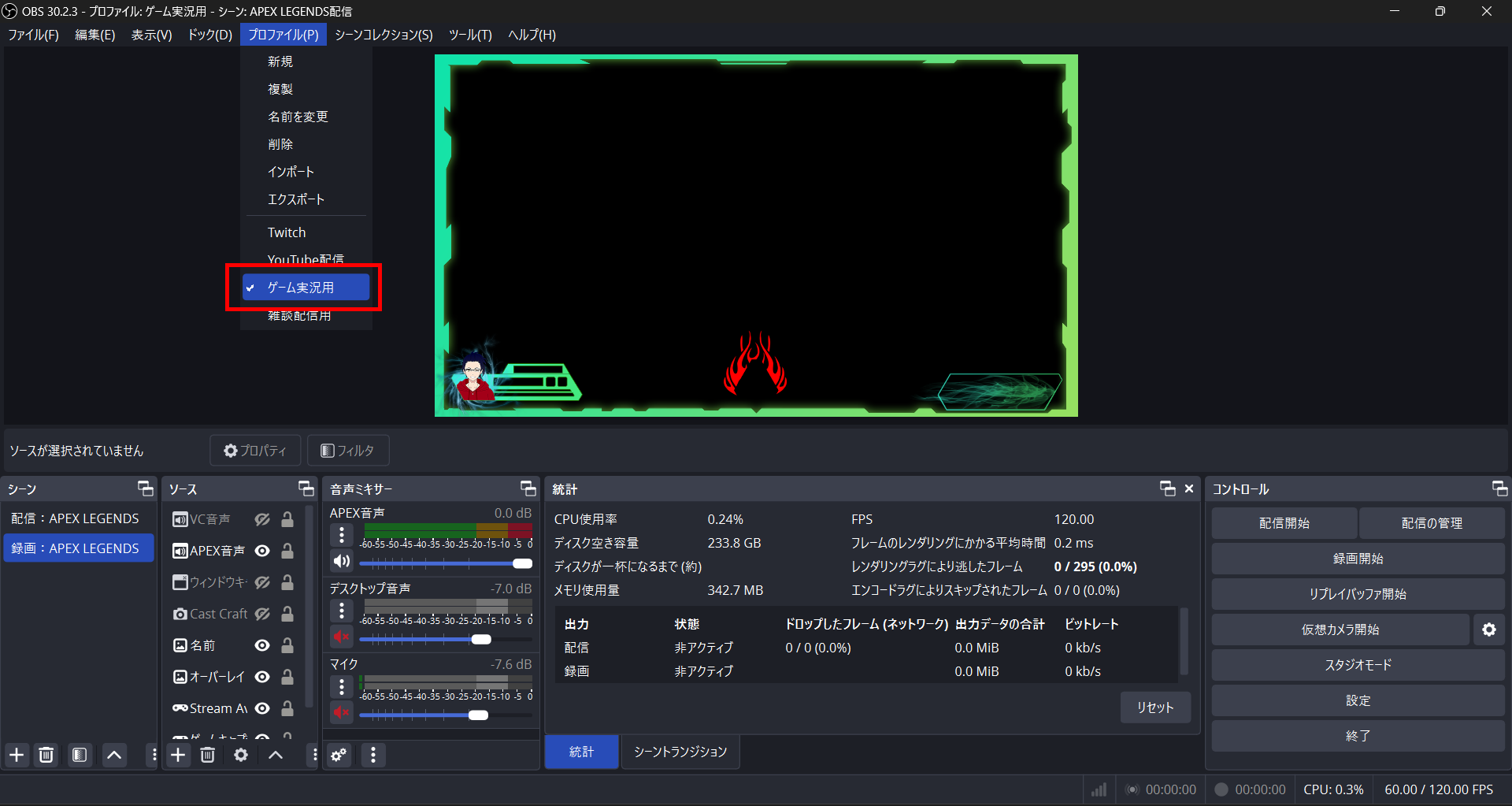Open the ファイル(F) menu
1512x806 pixels.
pos(33,35)
